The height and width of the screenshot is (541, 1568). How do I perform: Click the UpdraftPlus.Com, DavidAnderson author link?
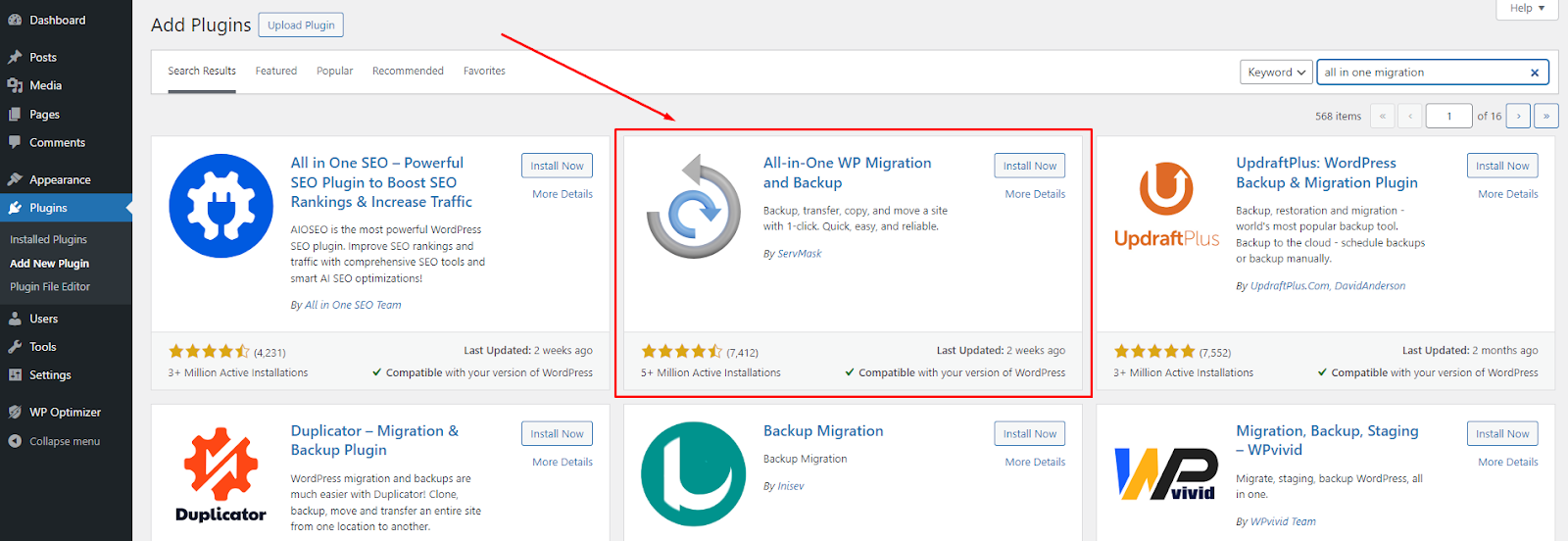tap(1328, 286)
